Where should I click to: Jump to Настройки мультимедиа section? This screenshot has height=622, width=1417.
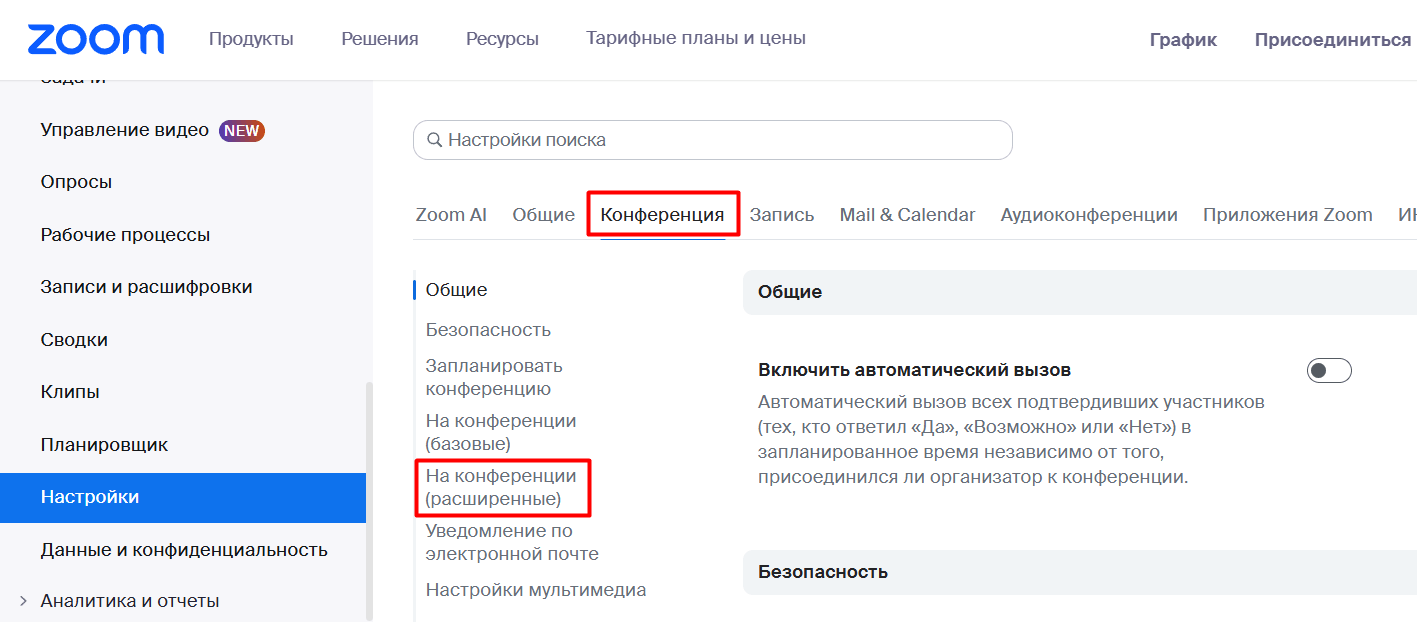(536, 590)
